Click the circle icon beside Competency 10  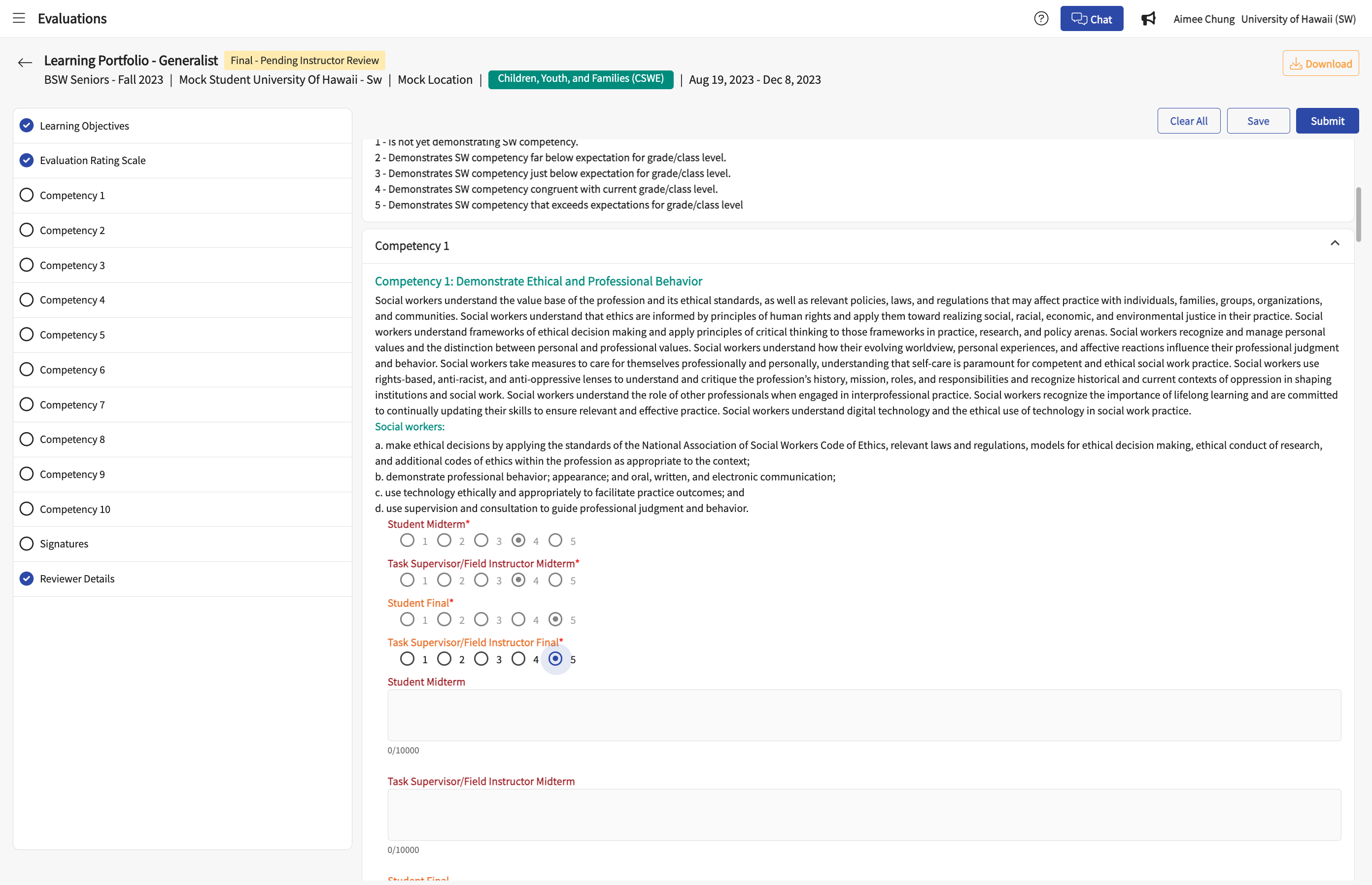pos(27,509)
